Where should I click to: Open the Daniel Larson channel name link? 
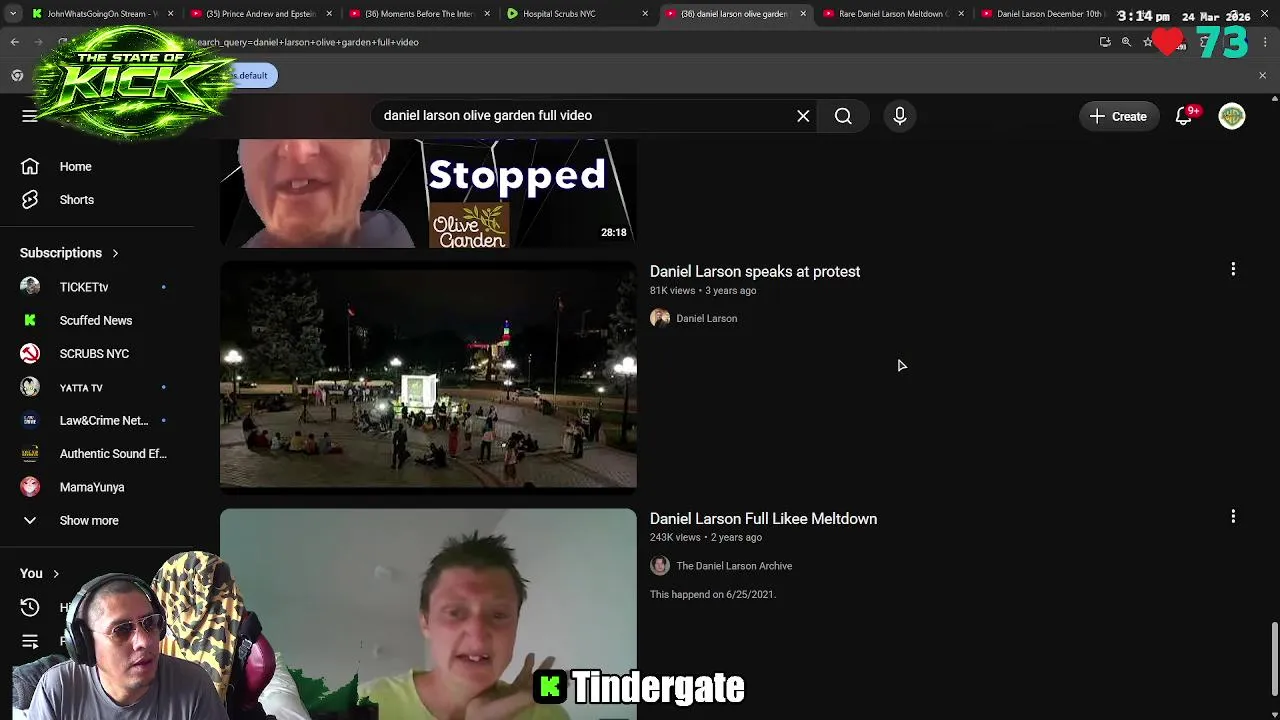pos(706,319)
